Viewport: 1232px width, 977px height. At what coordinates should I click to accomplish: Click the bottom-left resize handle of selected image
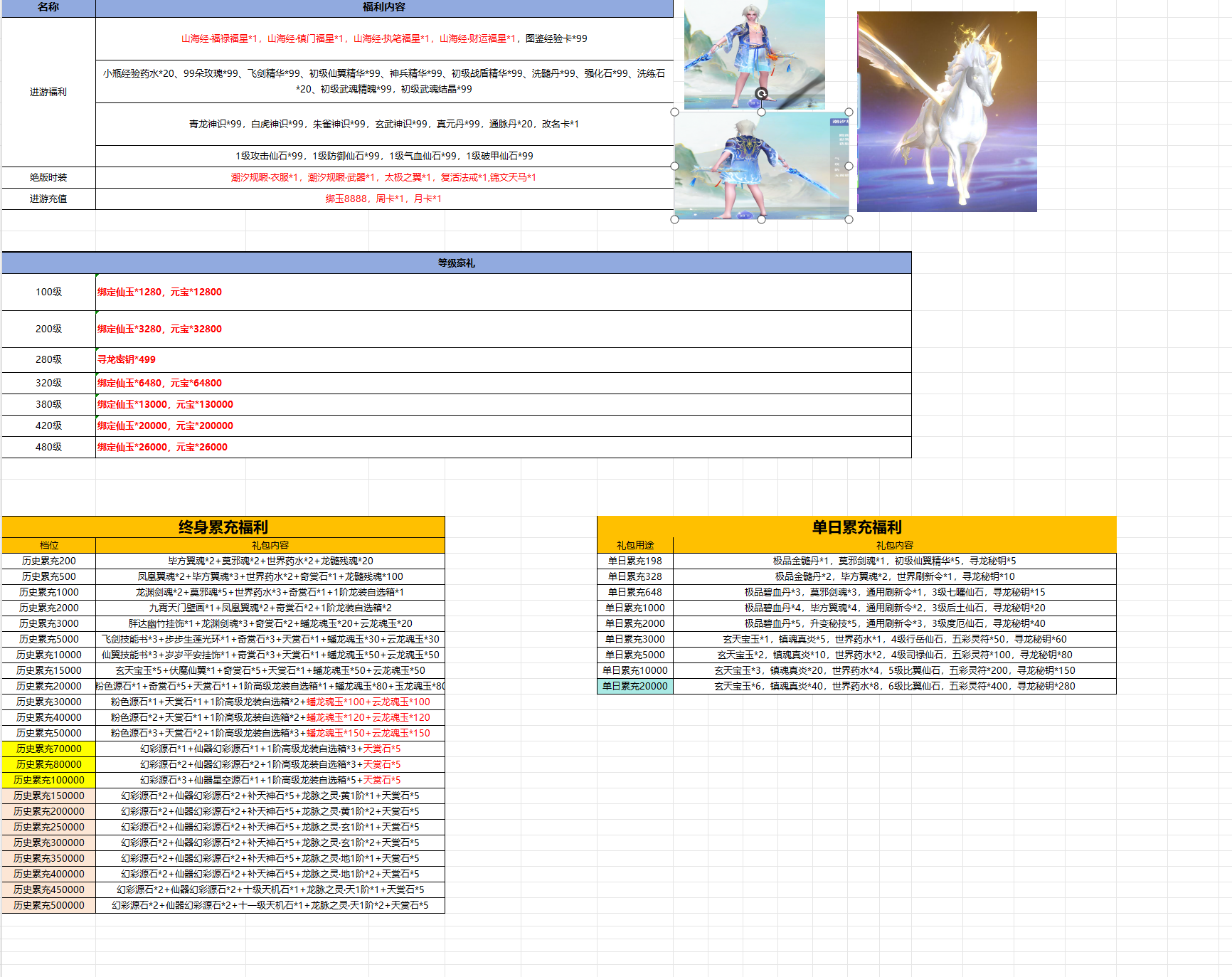pyautogui.click(x=674, y=219)
